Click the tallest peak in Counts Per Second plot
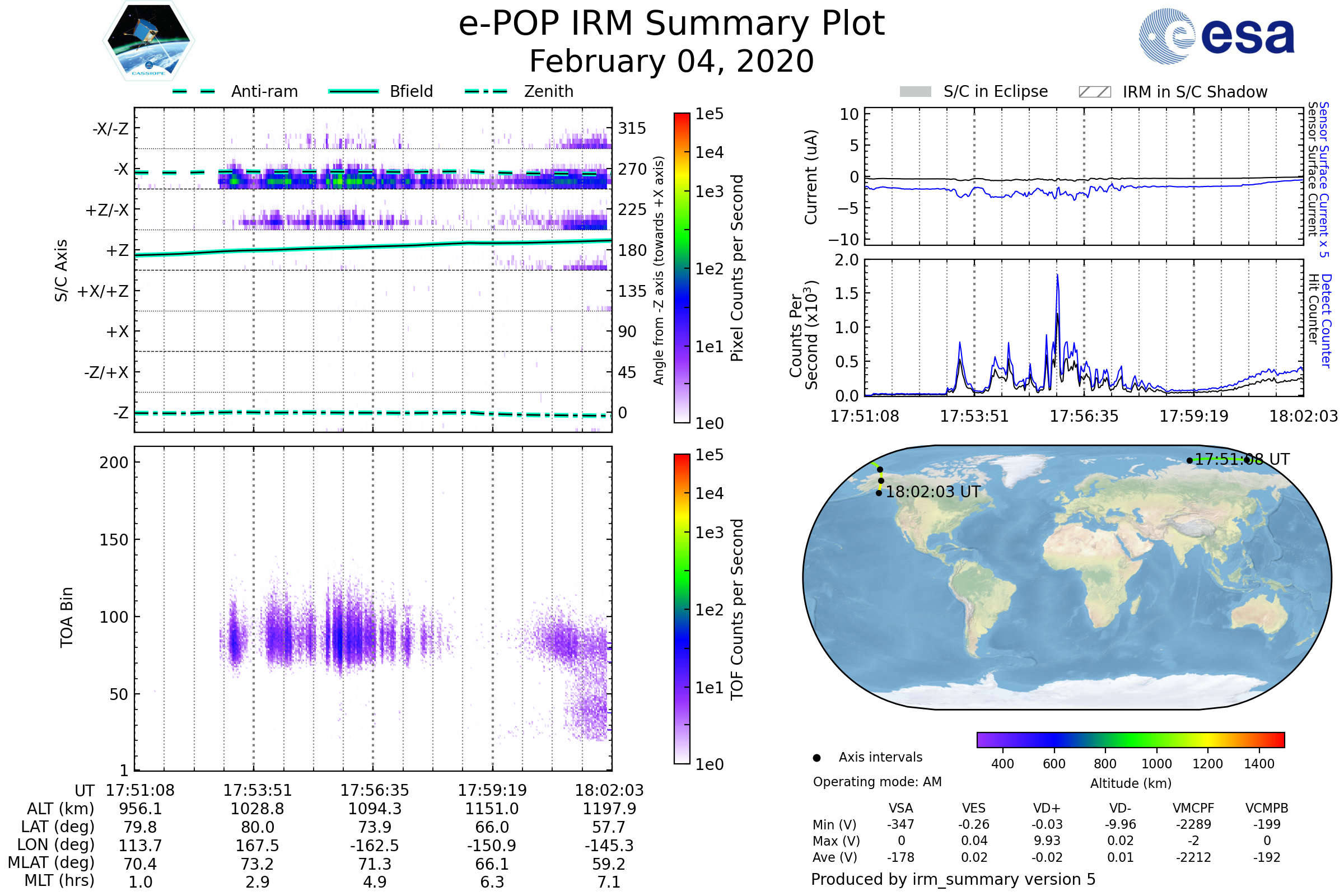 (x=1057, y=277)
